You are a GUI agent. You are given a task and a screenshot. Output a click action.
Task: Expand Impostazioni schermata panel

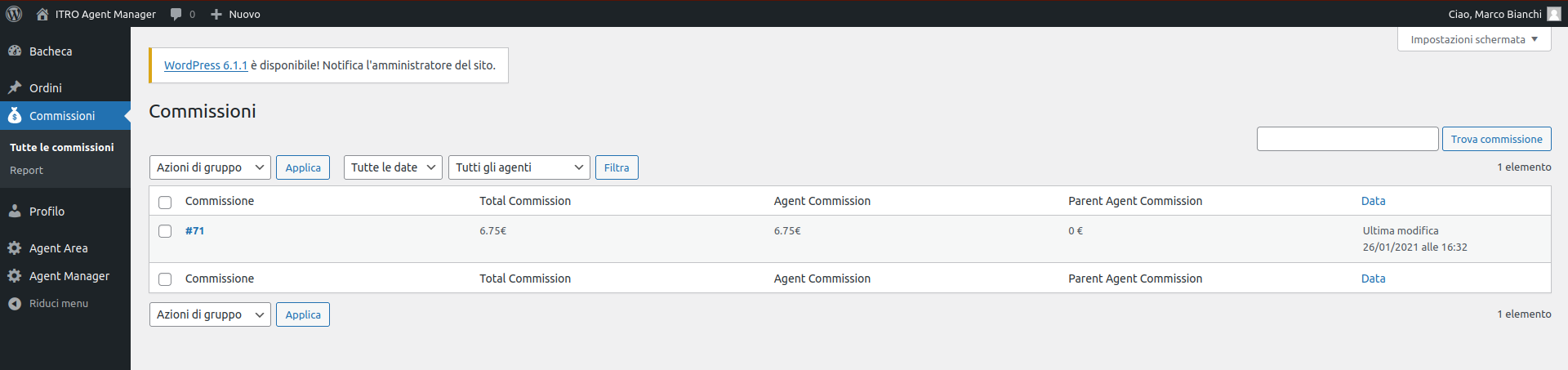tap(1474, 39)
